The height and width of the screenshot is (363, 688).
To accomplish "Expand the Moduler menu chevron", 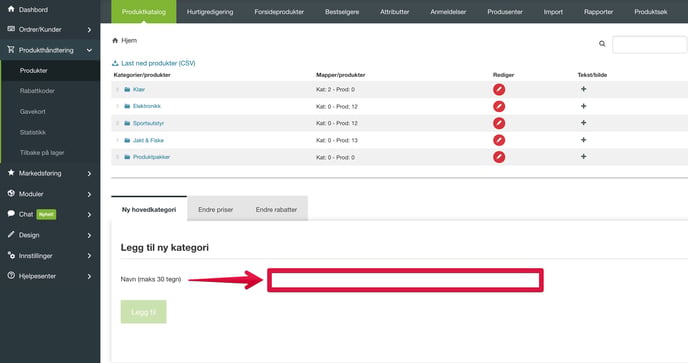I will click(89, 194).
